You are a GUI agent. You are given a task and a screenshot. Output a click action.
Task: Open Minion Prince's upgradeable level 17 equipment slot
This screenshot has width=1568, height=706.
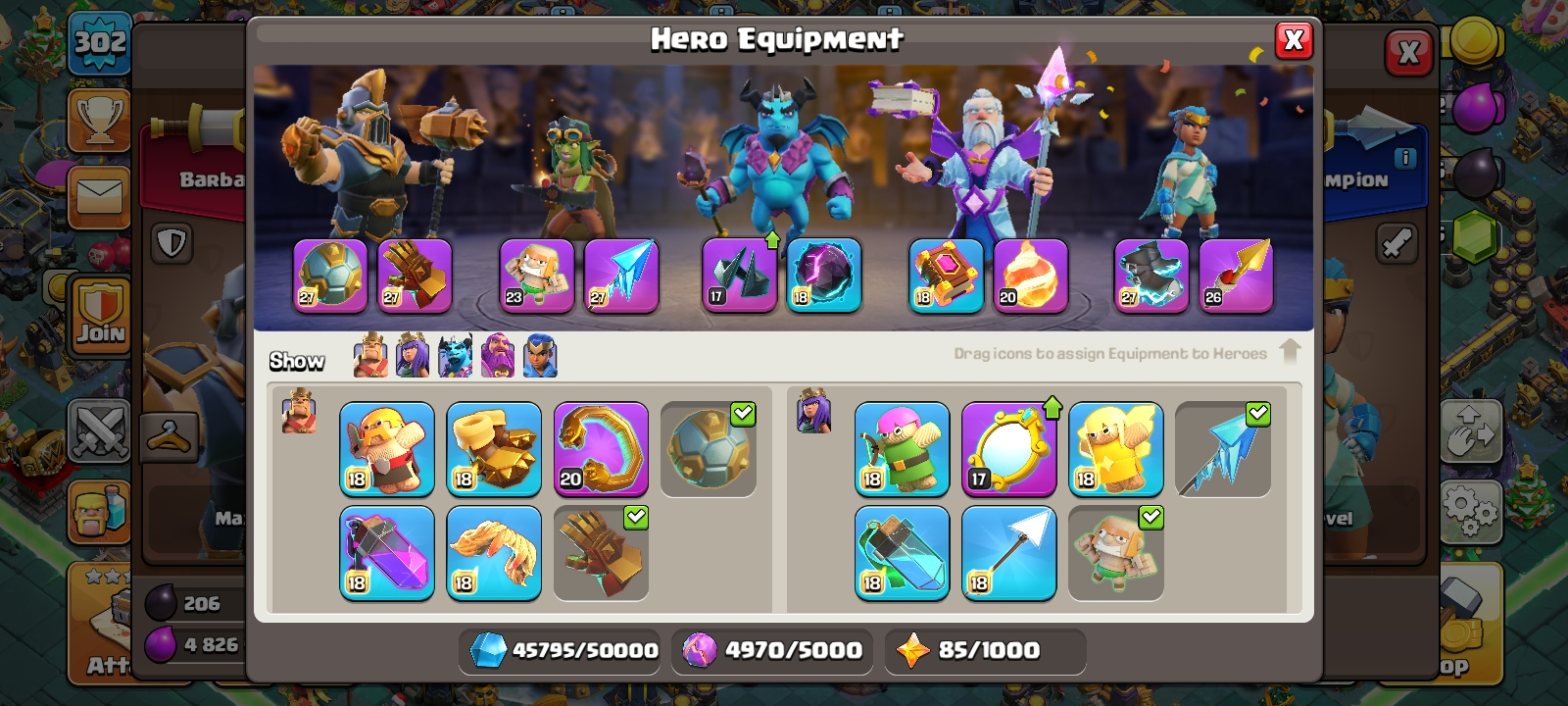tap(740, 276)
